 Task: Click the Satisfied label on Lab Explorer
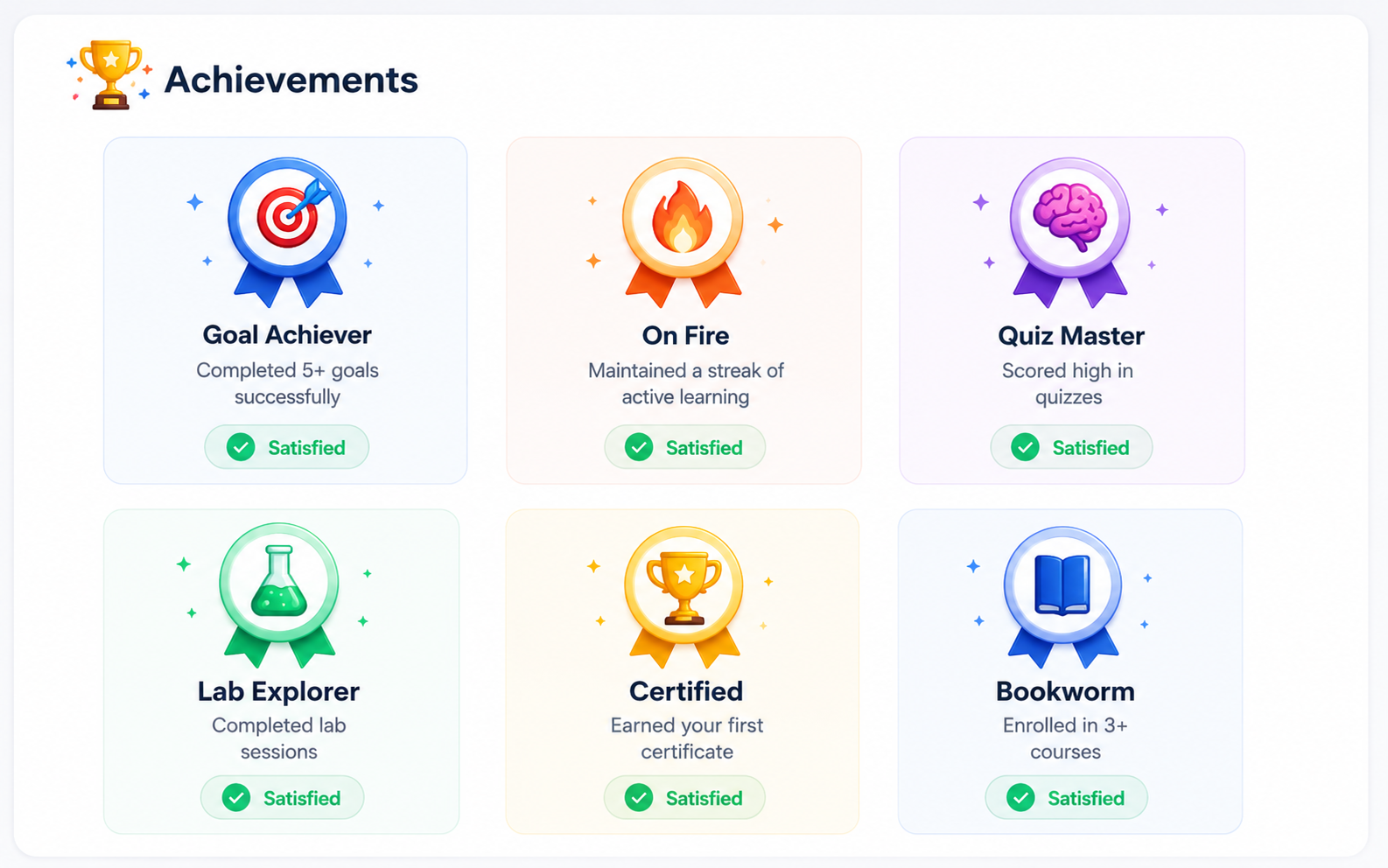pyautogui.click(x=302, y=798)
